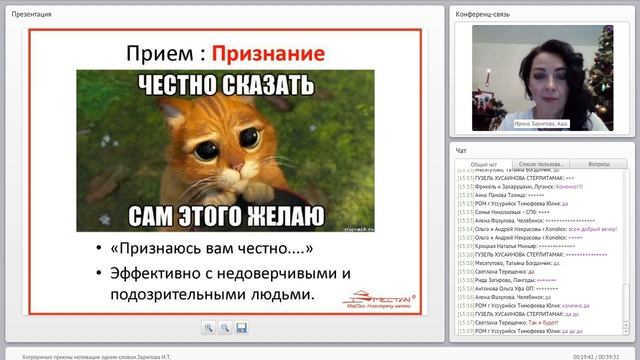Click the bullet 'Эффективно с недоверчивыми и'
The height and width of the screenshot is (360, 640).
pos(230,273)
